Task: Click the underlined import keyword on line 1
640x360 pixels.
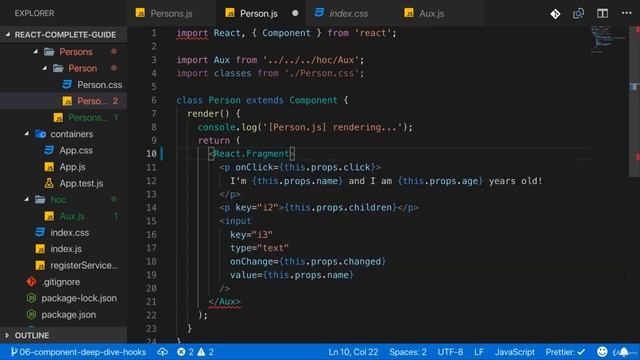Action: [192, 33]
